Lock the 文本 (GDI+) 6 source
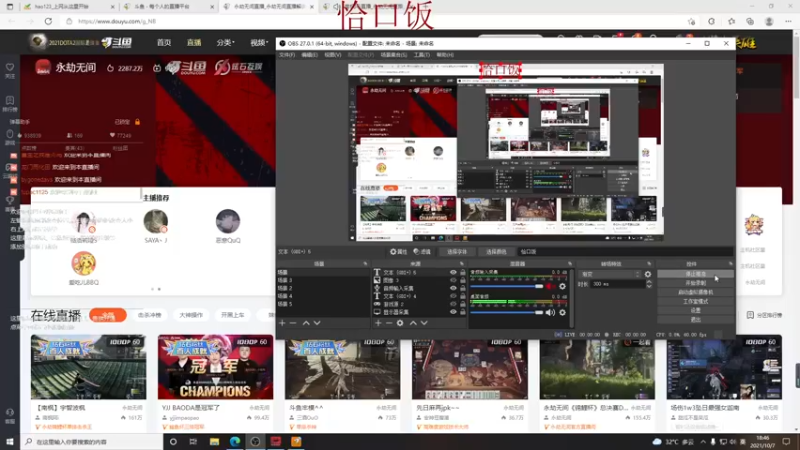This screenshot has height=450, width=800. [x=463, y=272]
